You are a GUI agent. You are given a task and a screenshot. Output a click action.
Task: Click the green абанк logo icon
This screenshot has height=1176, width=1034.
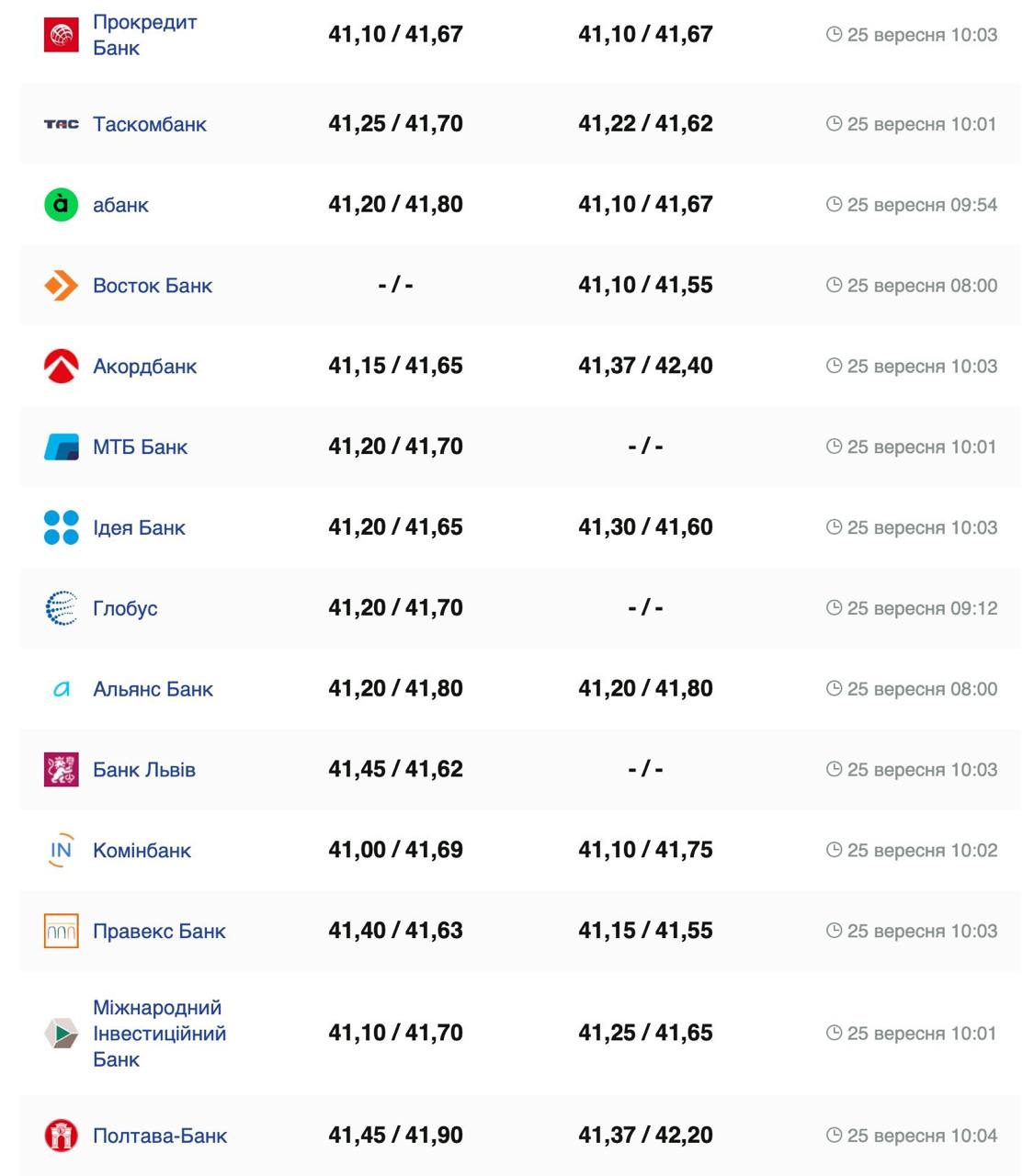point(62,205)
